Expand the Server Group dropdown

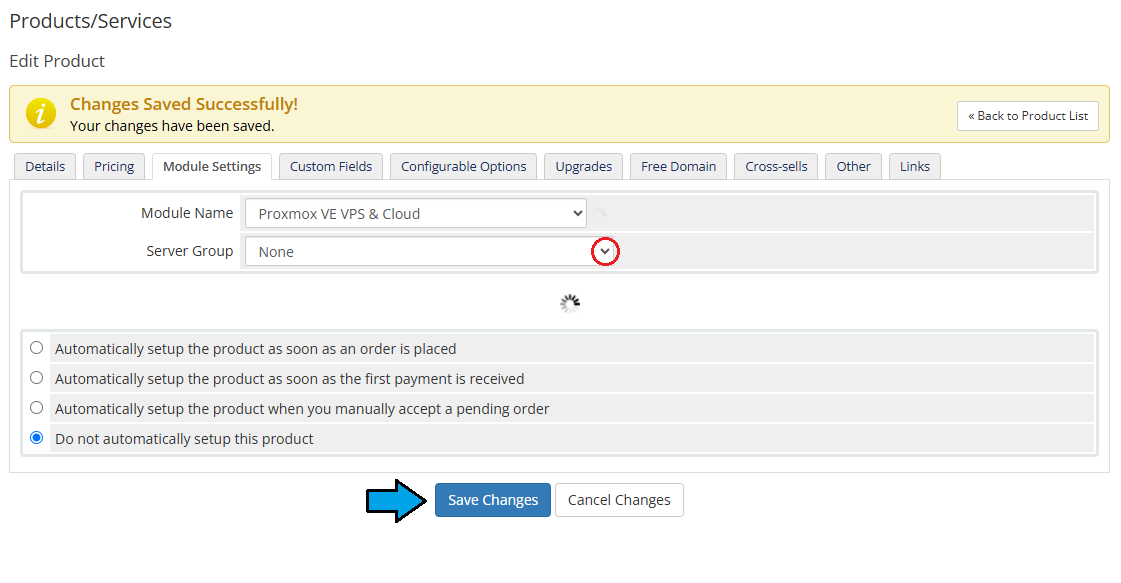430,251
